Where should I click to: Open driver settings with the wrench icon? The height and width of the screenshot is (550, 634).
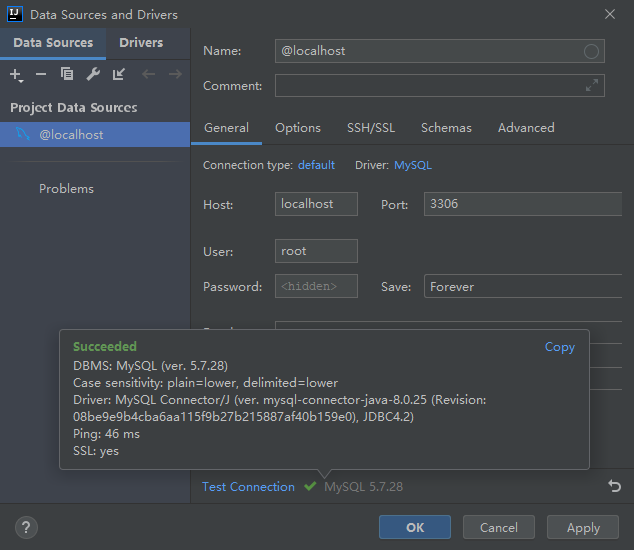93,75
